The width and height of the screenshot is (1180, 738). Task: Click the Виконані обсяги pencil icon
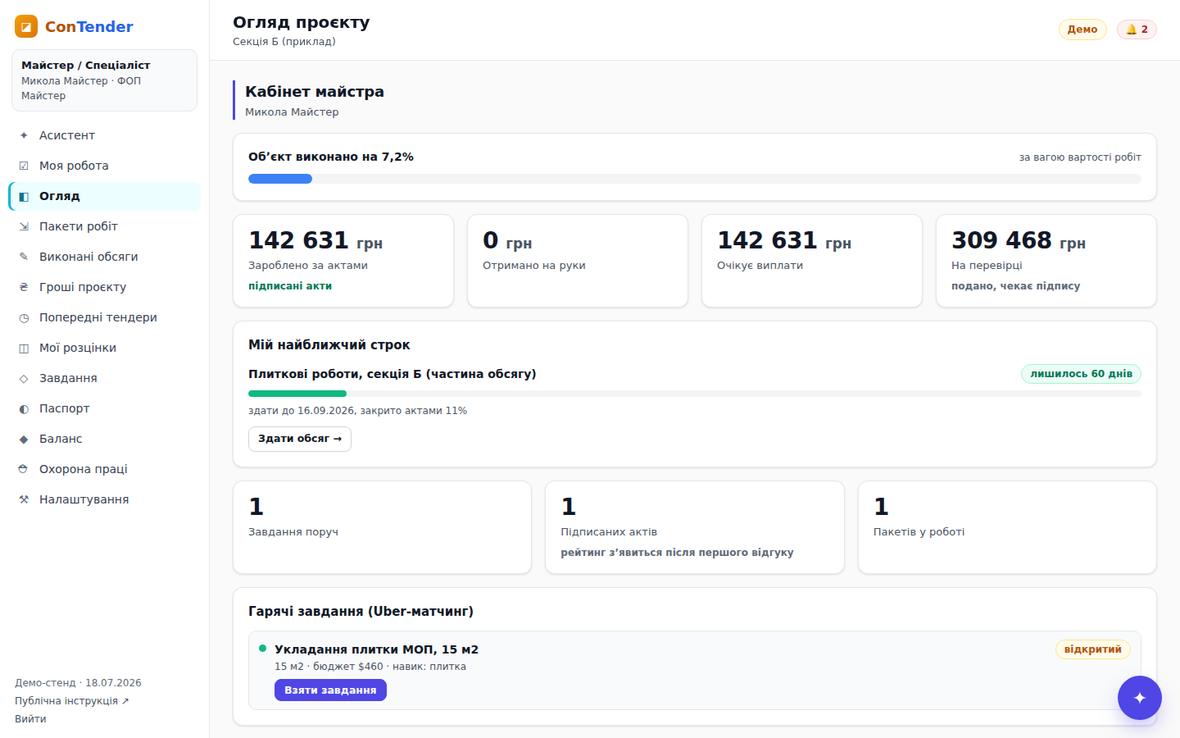tap(24, 257)
